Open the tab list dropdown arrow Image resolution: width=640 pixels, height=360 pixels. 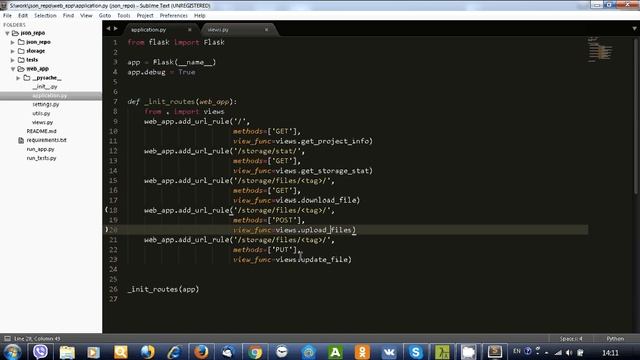(x=634, y=29)
